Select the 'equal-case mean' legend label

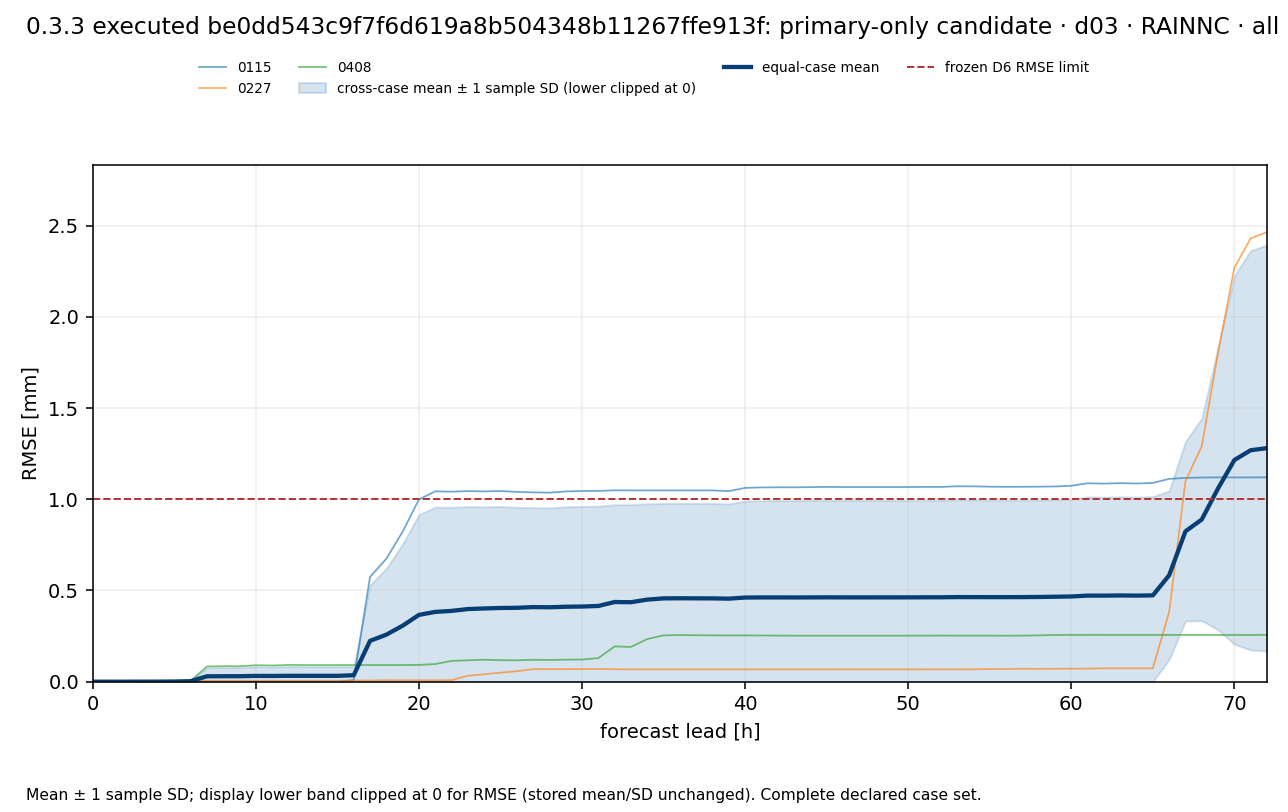click(x=820, y=68)
